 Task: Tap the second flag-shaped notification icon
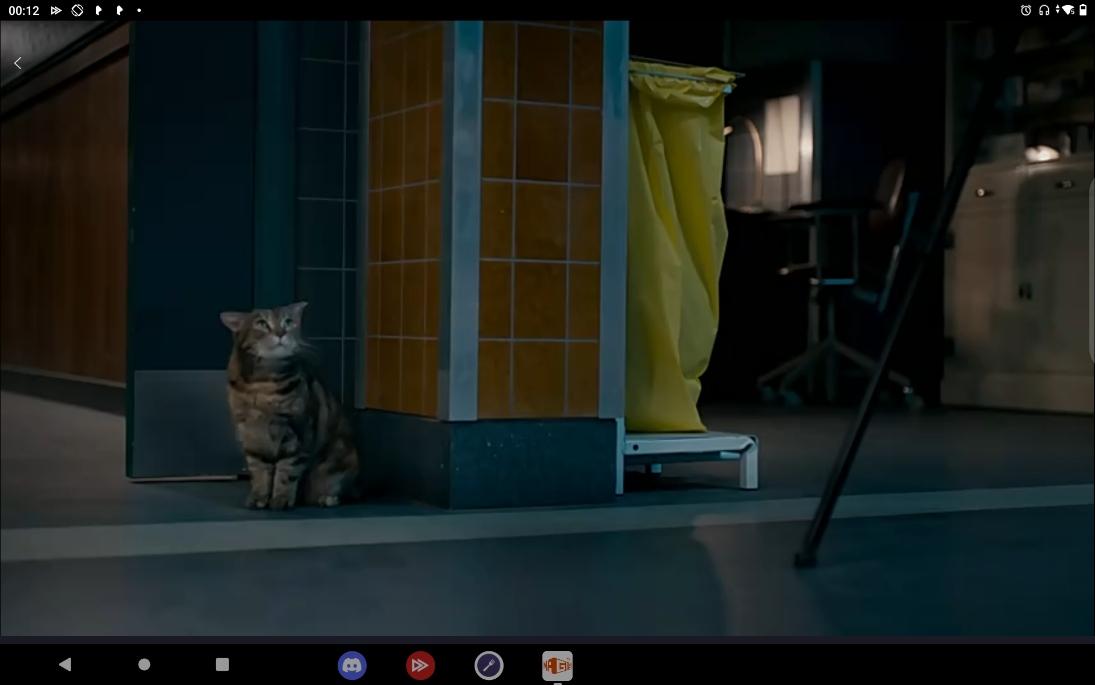click(x=119, y=10)
